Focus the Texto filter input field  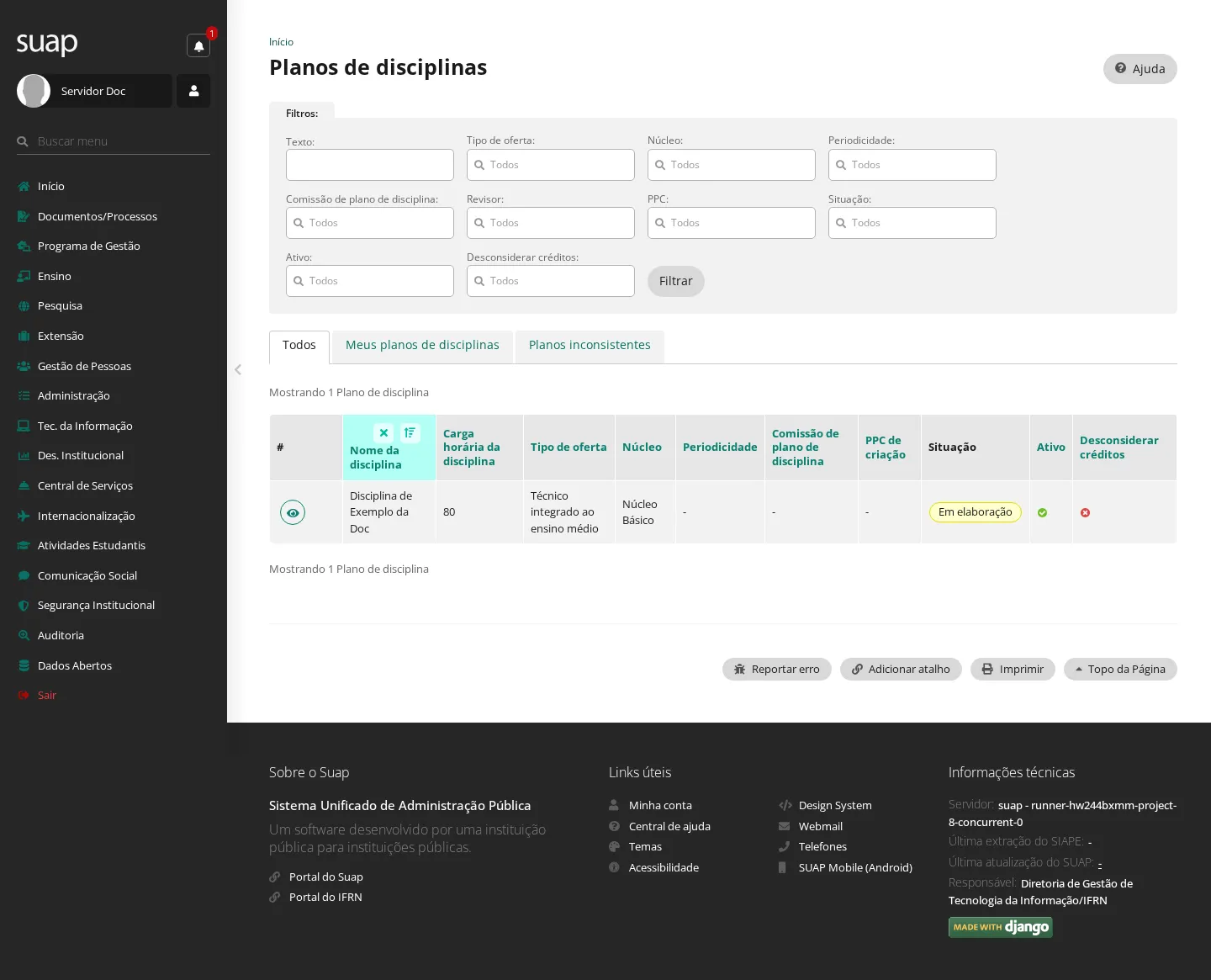click(x=370, y=165)
